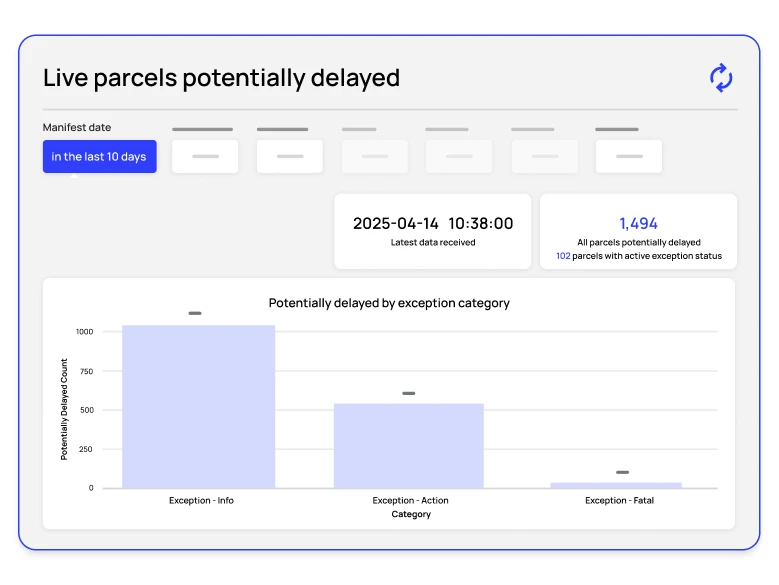Image resolution: width=779 pixels, height=585 pixels.
Task: Click the 102 active exception parcels link
Action: tap(563, 256)
